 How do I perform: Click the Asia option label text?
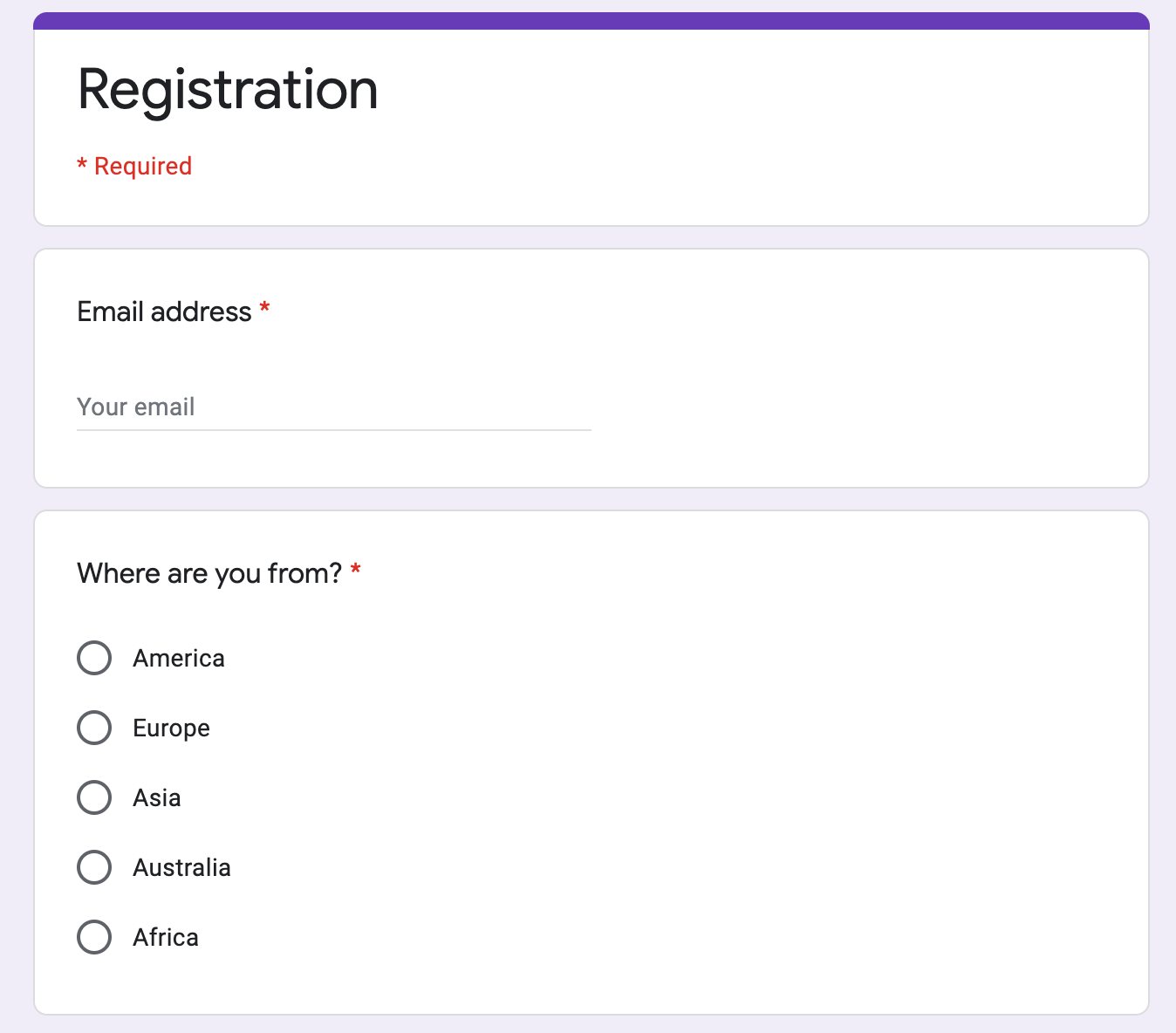pyautogui.click(x=157, y=798)
